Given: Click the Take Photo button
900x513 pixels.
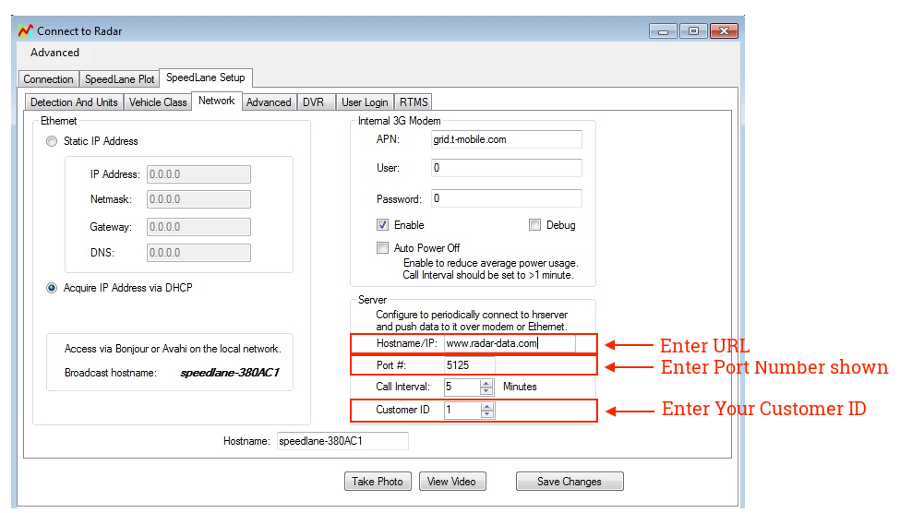Looking at the screenshot, I should [377, 481].
